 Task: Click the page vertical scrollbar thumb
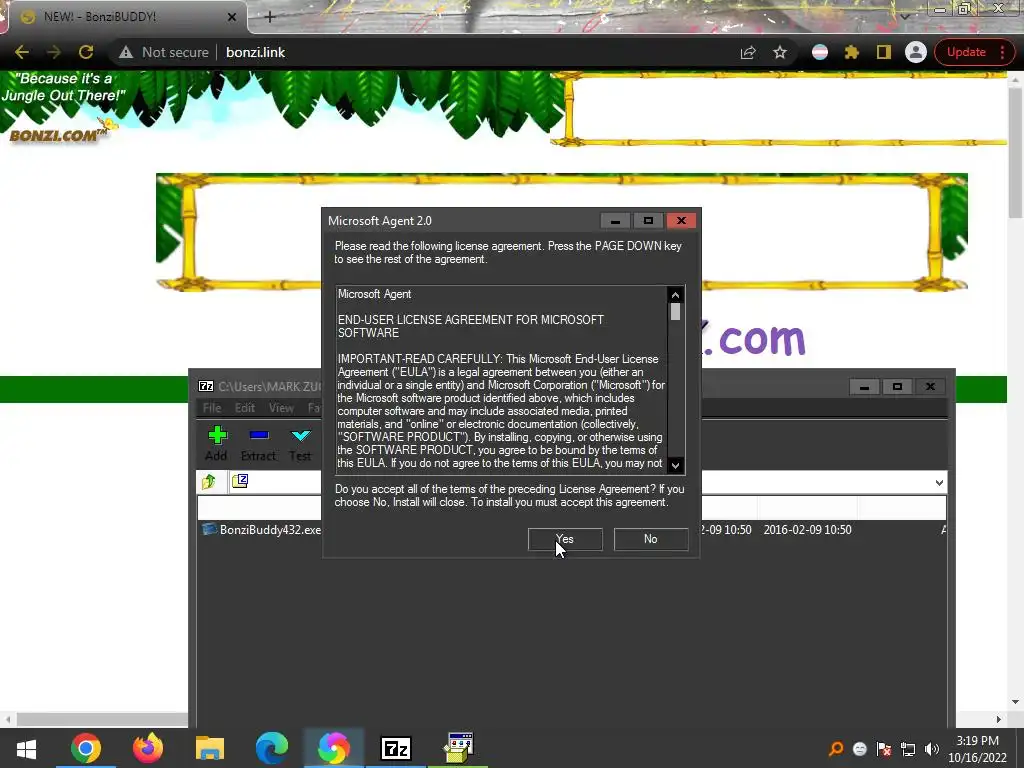[x=1015, y=152]
